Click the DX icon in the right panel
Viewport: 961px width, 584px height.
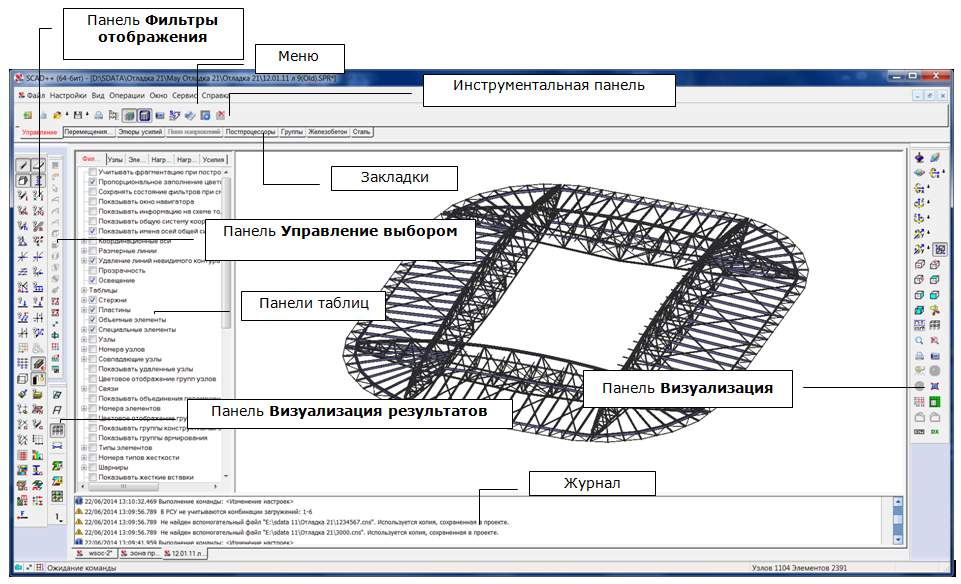click(x=935, y=431)
